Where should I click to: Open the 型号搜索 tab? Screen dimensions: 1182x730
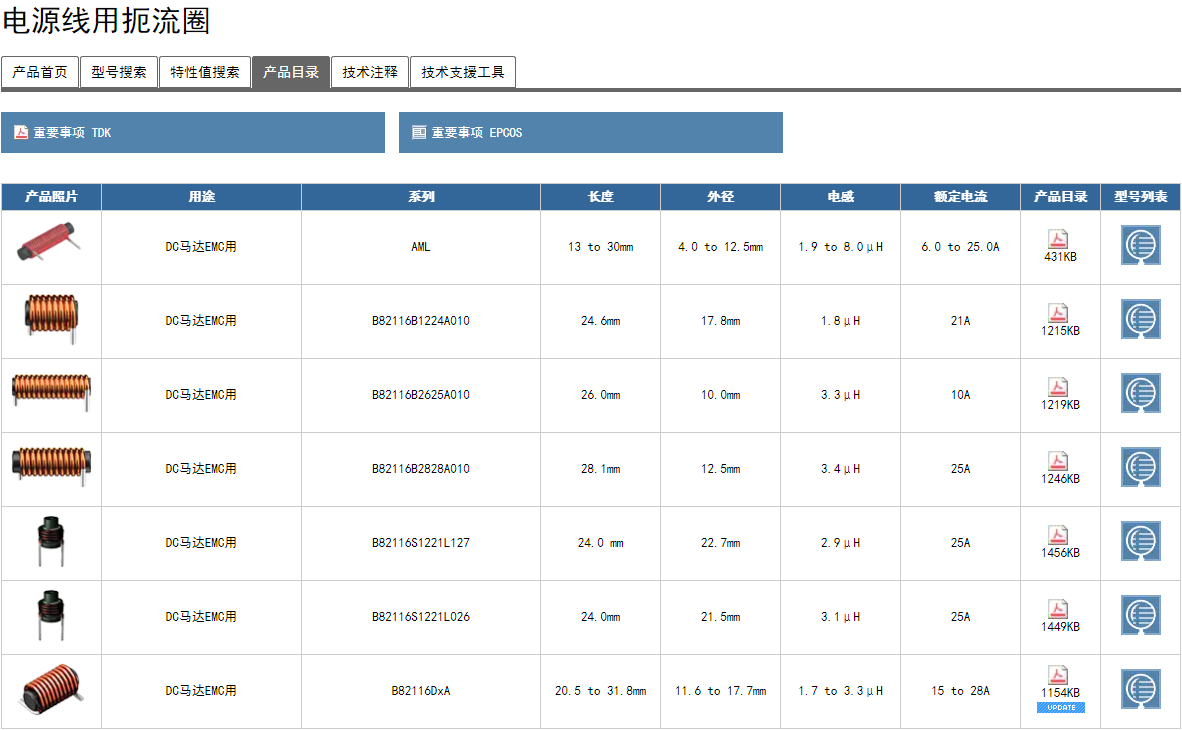pyautogui.click(x=119, y=72)
